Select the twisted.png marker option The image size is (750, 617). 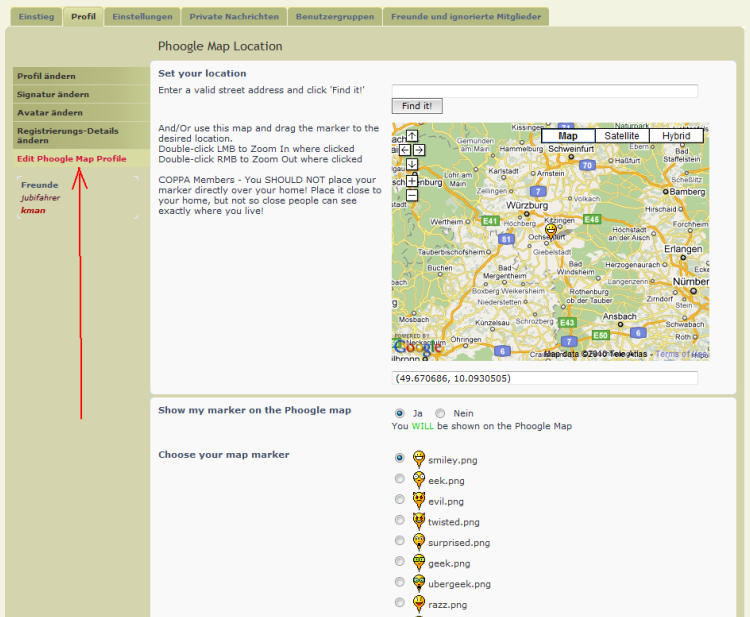tap(400, 520)
